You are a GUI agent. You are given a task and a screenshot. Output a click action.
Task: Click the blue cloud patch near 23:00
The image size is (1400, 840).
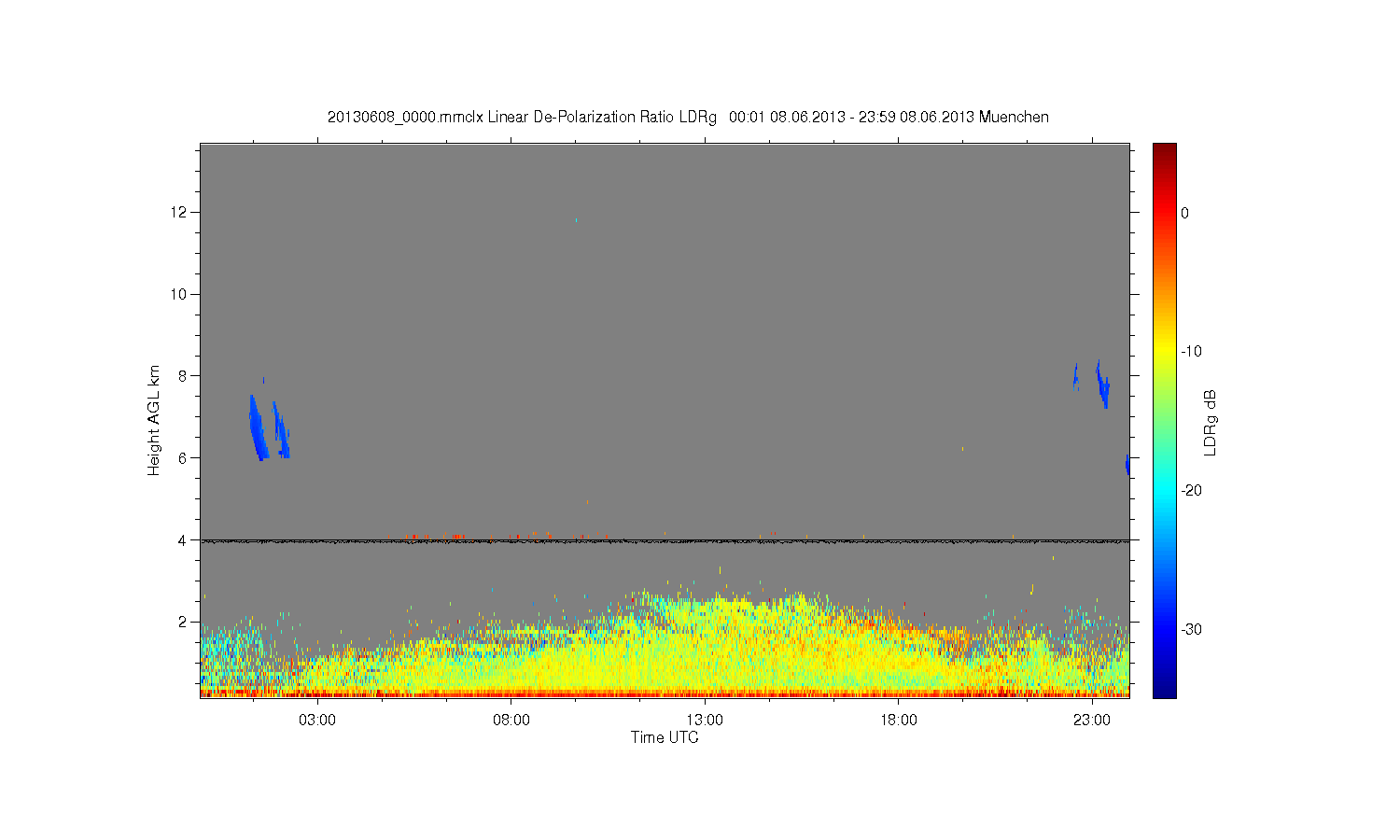(1102, 385)
